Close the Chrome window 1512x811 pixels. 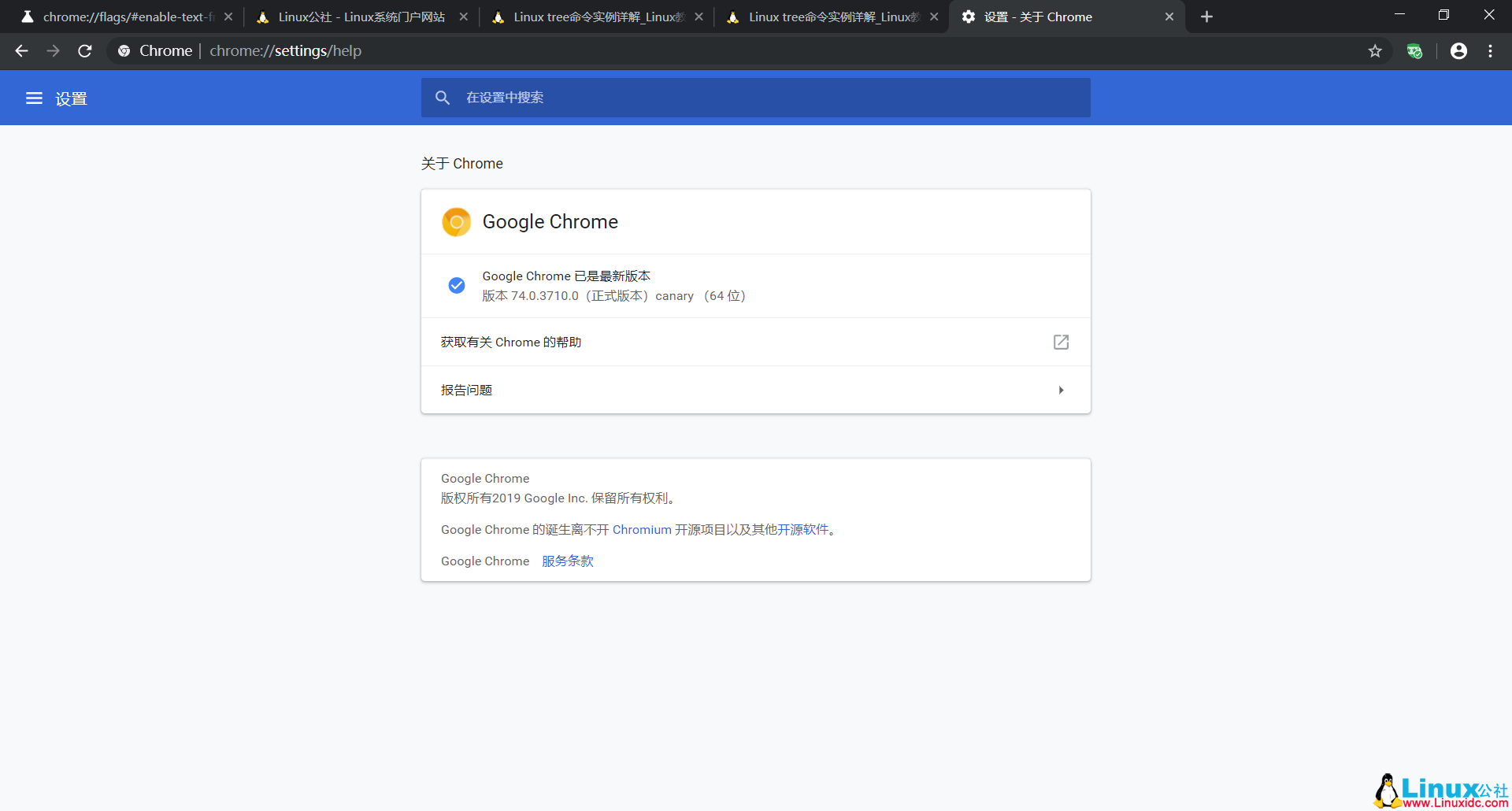1488,14
